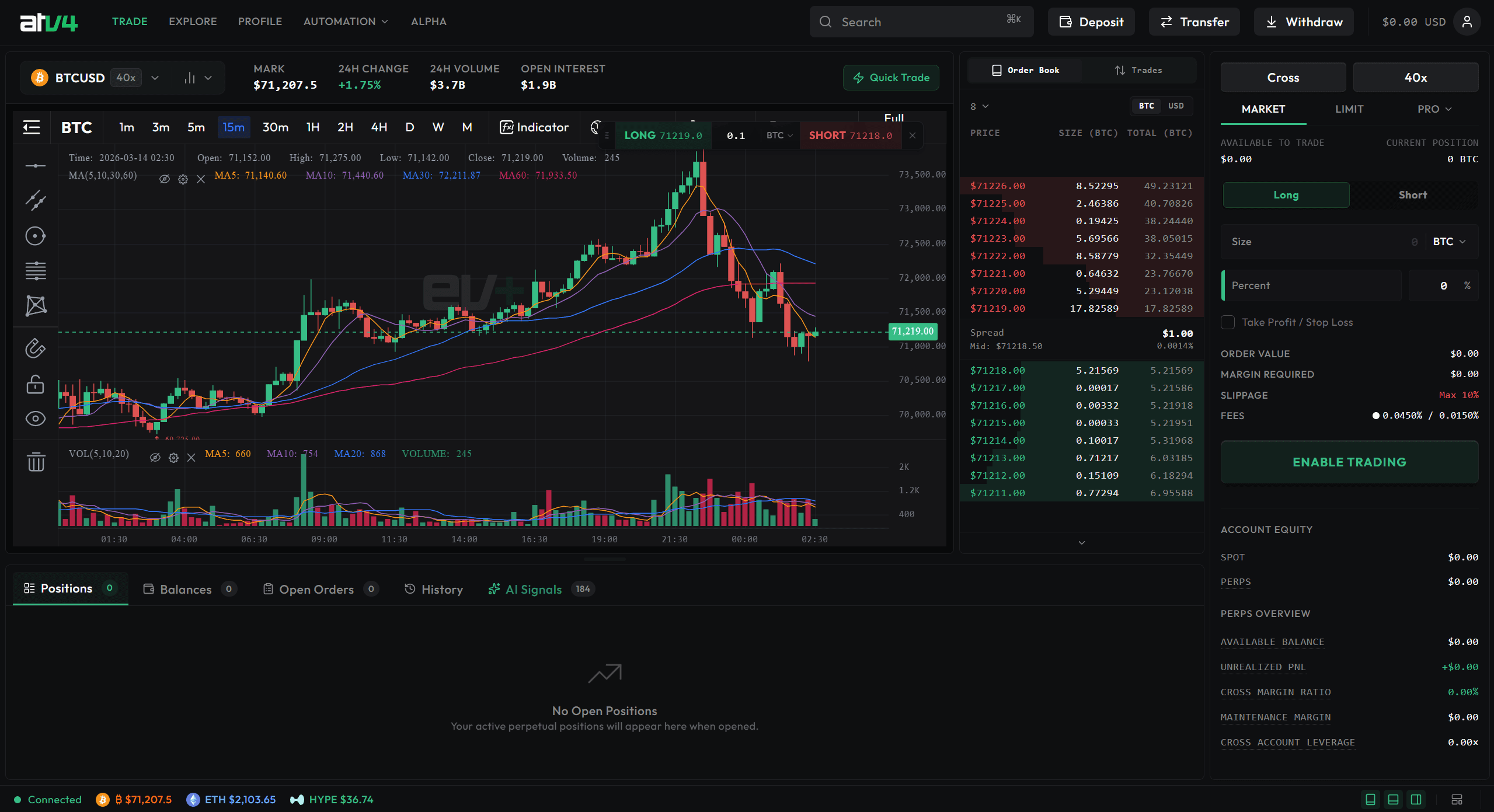Click the lock drawings icon
This screenshot has width=1494, height=812.
pyautogui.click(x=36, y=384)
